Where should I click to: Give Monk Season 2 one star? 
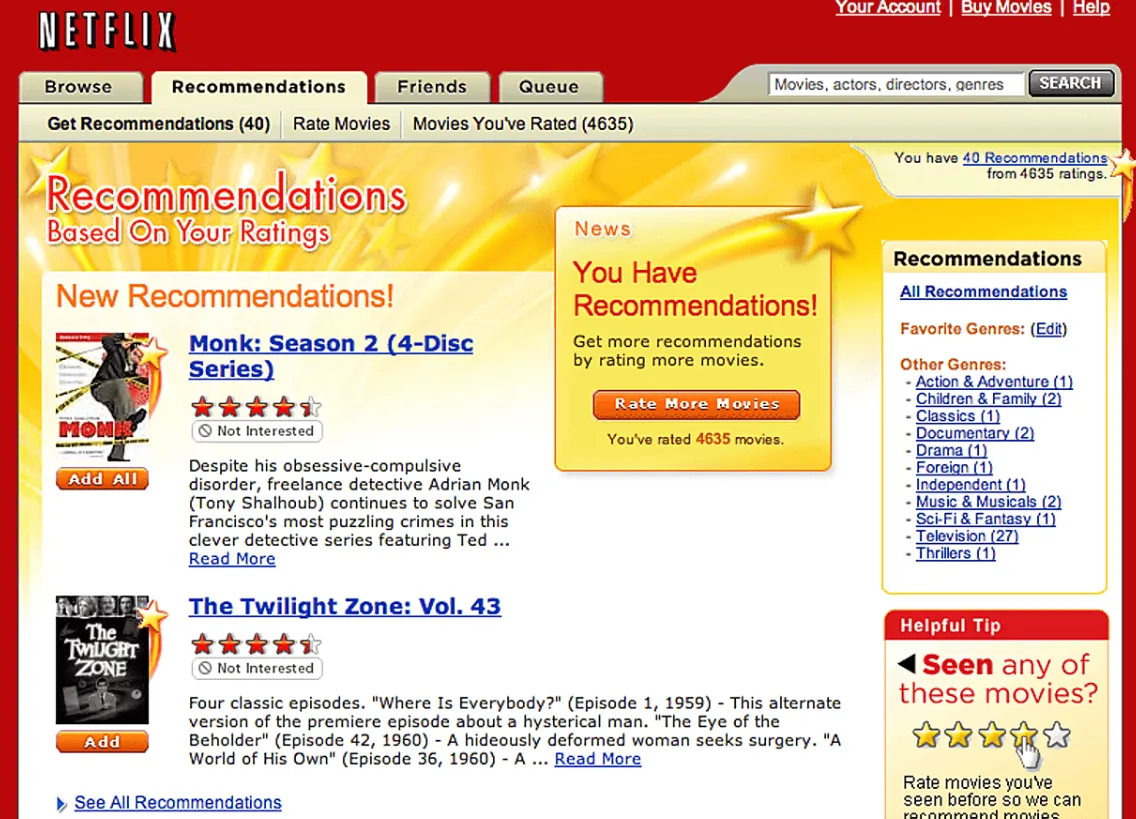click(203, 407)
